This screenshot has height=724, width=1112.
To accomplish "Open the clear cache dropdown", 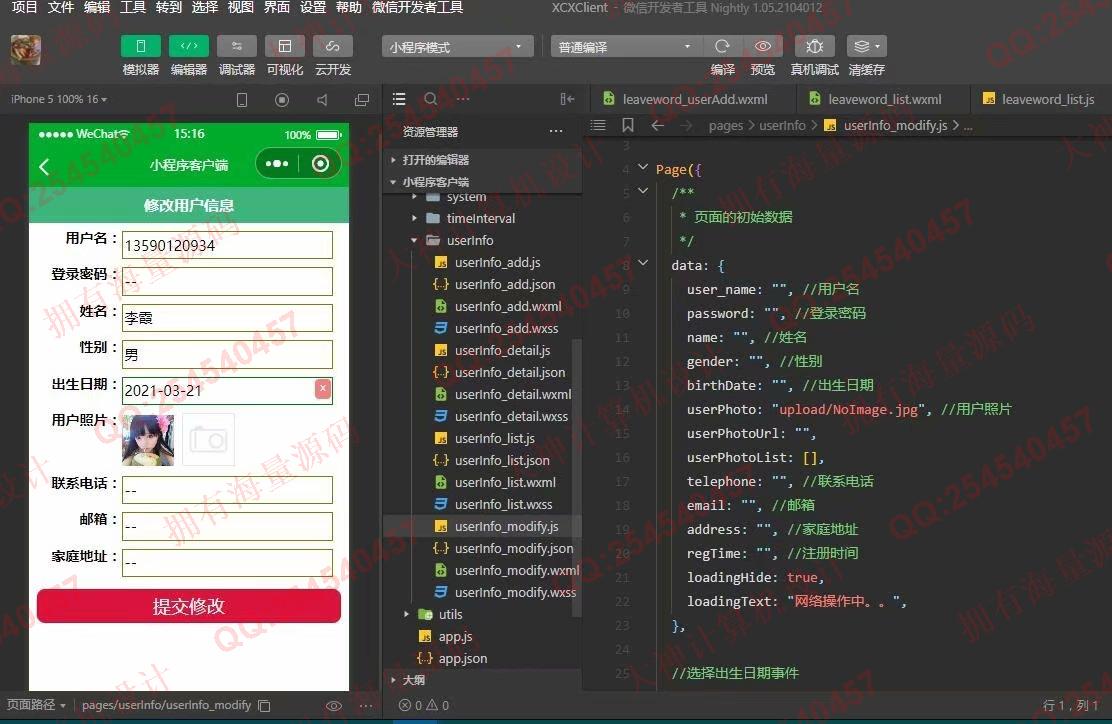I will pyautogui.click(x=867, y=46).
